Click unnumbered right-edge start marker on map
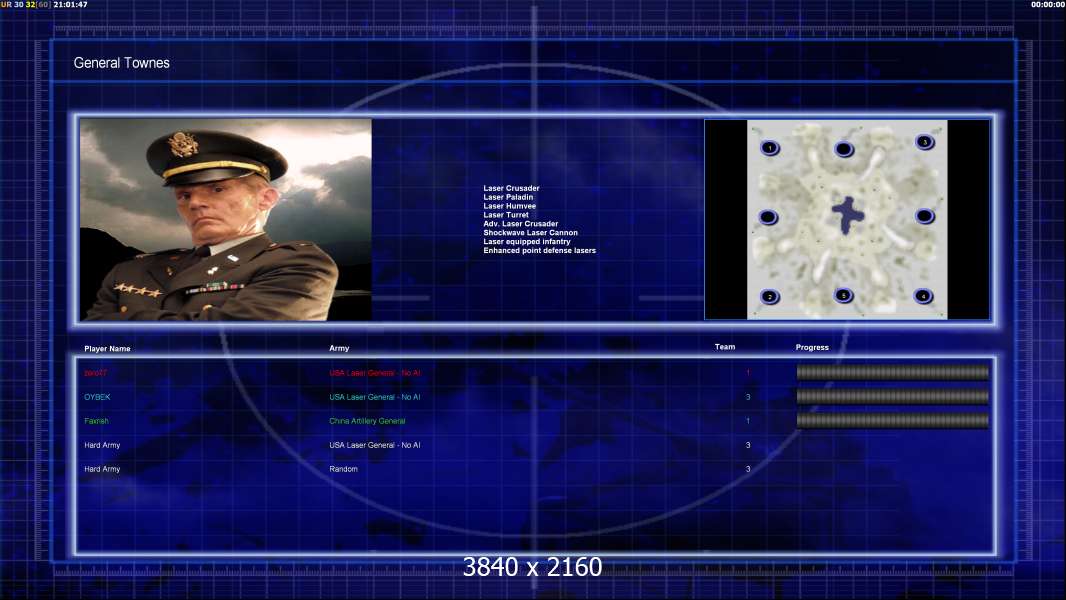The width and height of the screenshot is (1066, 600). 925,217
